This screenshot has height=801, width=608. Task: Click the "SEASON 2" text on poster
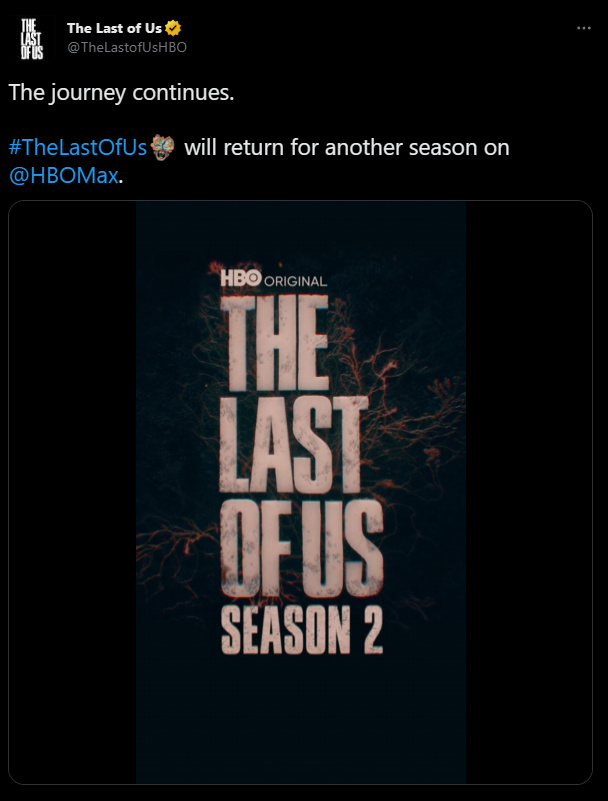coord(300,625)
